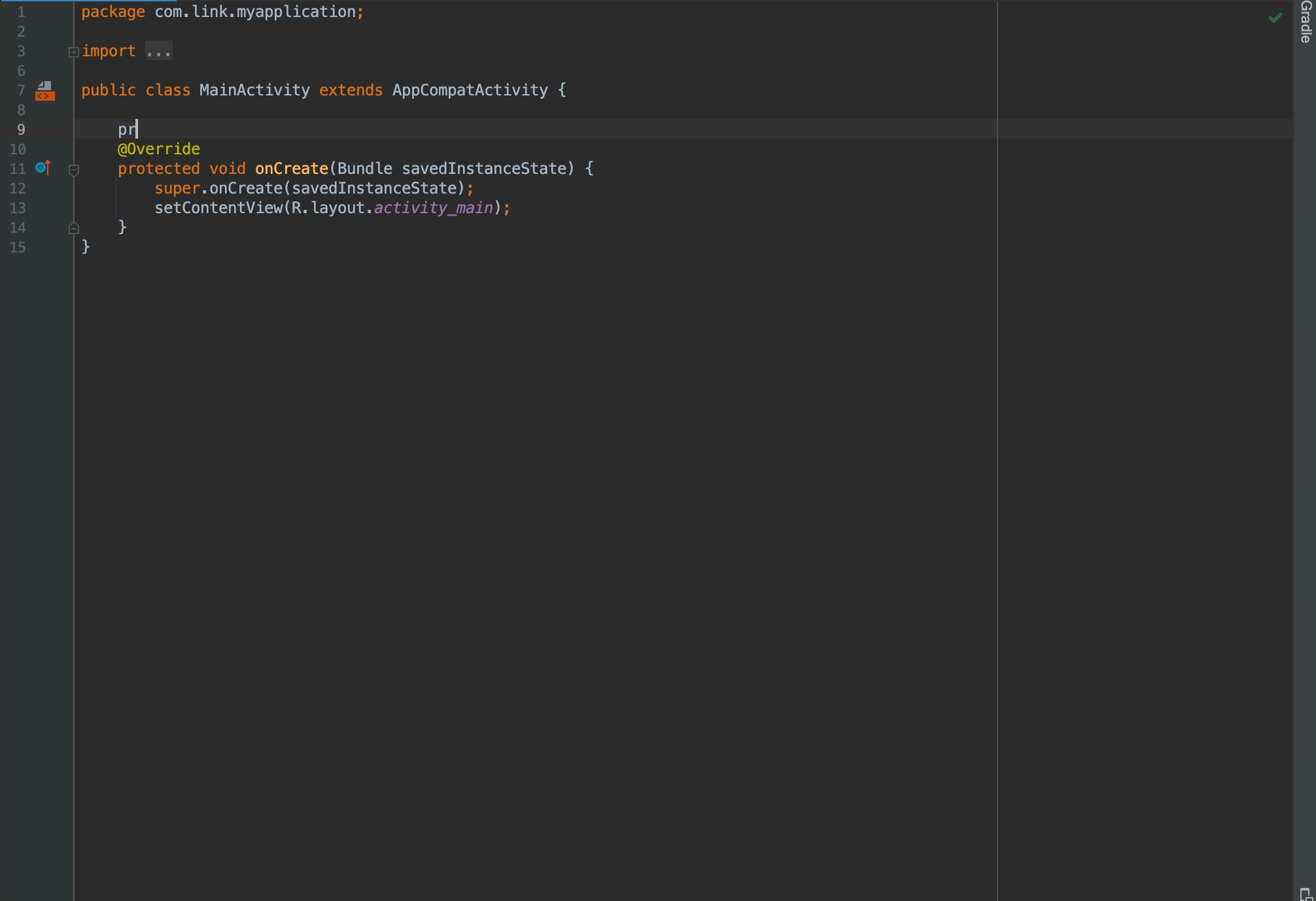Collapse the onCreate method fold marker
This screenshot has width=1316, height=901.
coord(74,169)
